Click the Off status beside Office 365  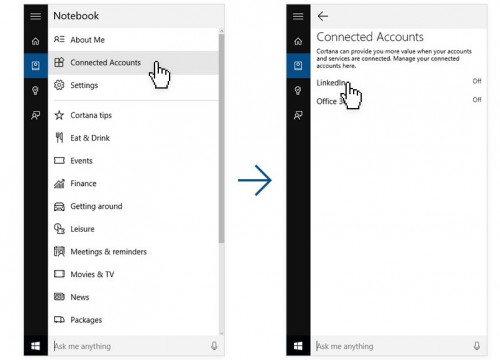477,100
